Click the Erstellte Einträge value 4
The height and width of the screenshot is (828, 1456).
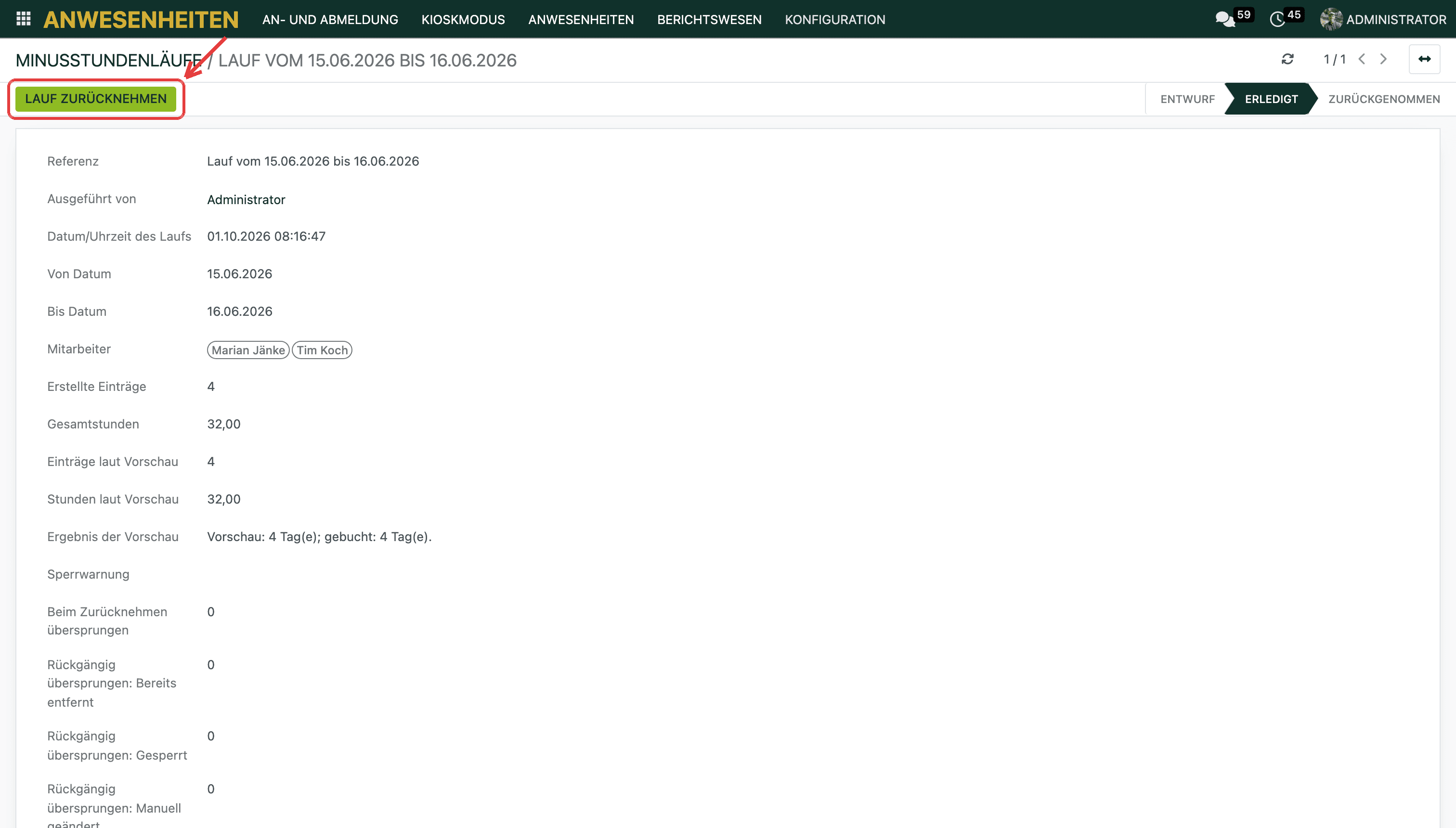pos(210,386)
